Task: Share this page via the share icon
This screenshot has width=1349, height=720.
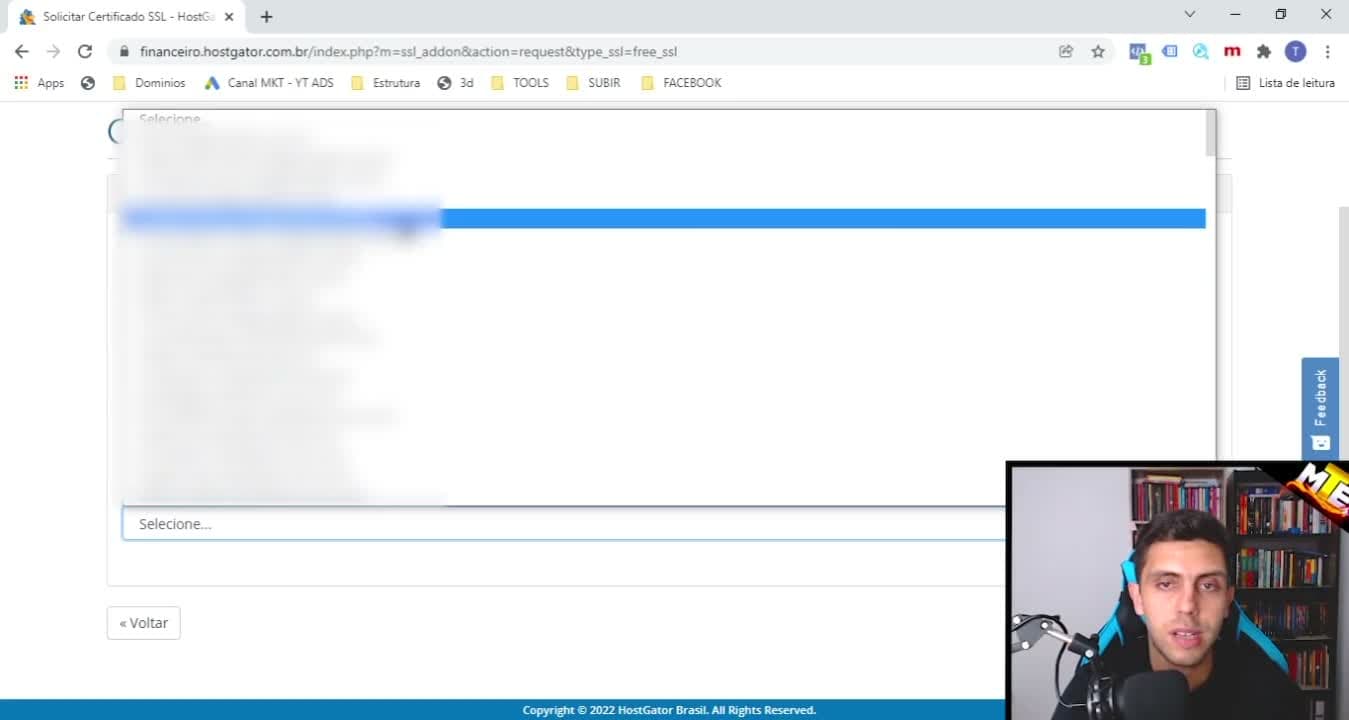Action: [1066, 51]
